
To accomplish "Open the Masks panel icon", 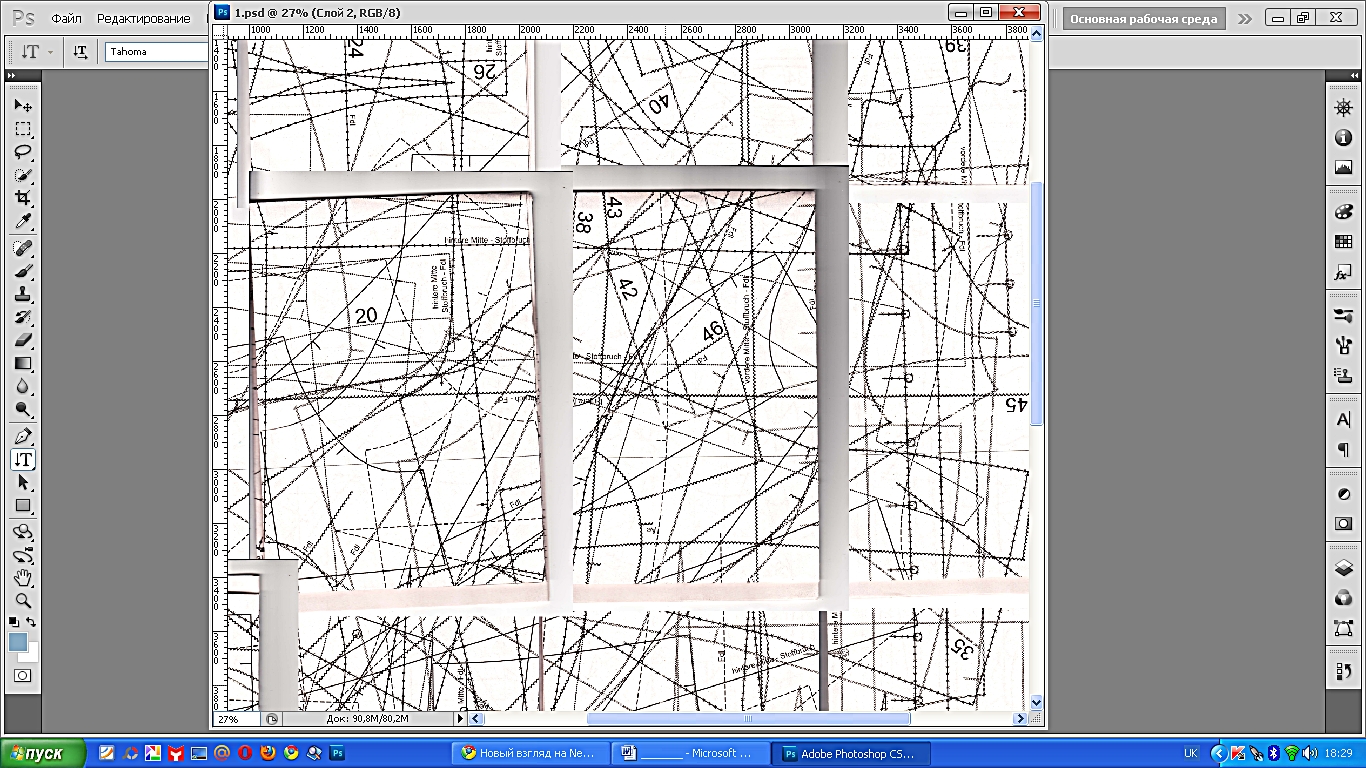I will click(1343, 523).
